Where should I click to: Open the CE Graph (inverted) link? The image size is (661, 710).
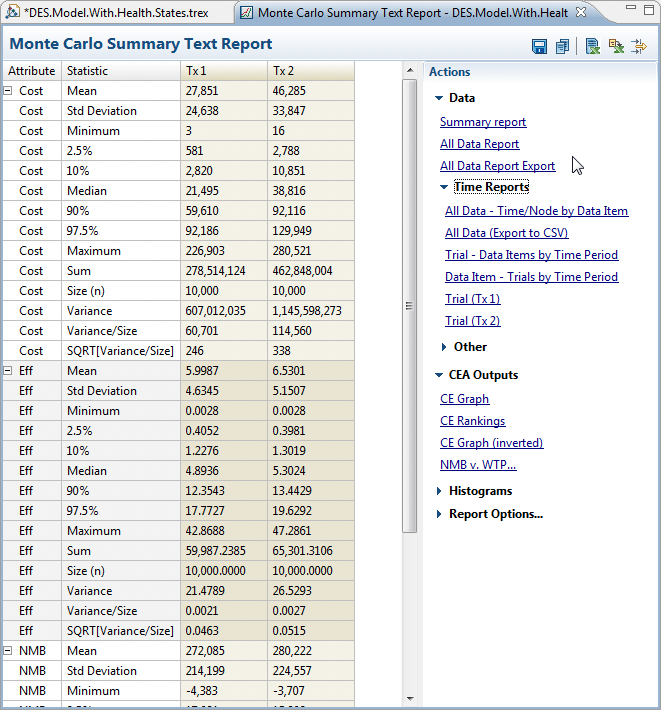(x=492, y=443)
